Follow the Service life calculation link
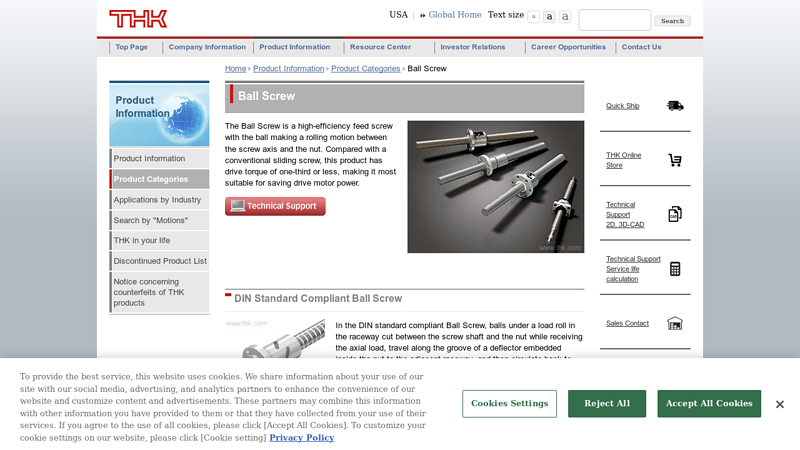This screenshot has height=450, width=800. (x=633, y=269)
